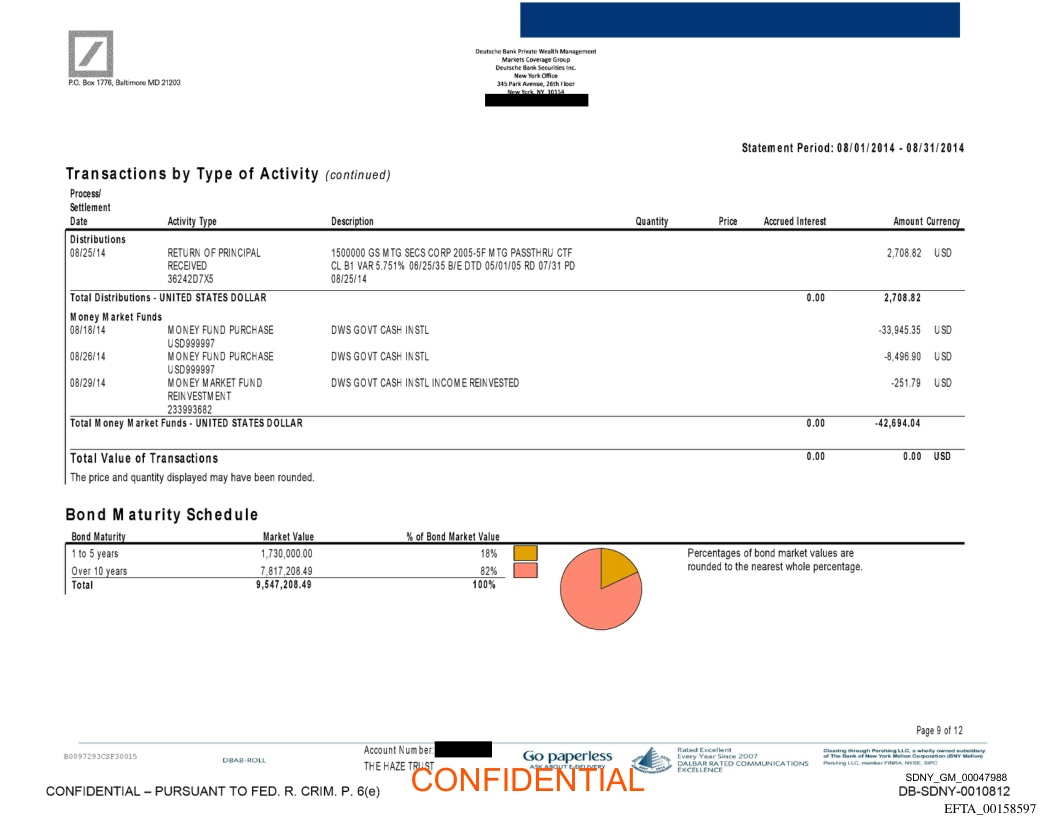Image resolution: width=1056 pixels, height=833 pixels.
Task: Click the Activity Type column header
Action: tap(192, 222)
